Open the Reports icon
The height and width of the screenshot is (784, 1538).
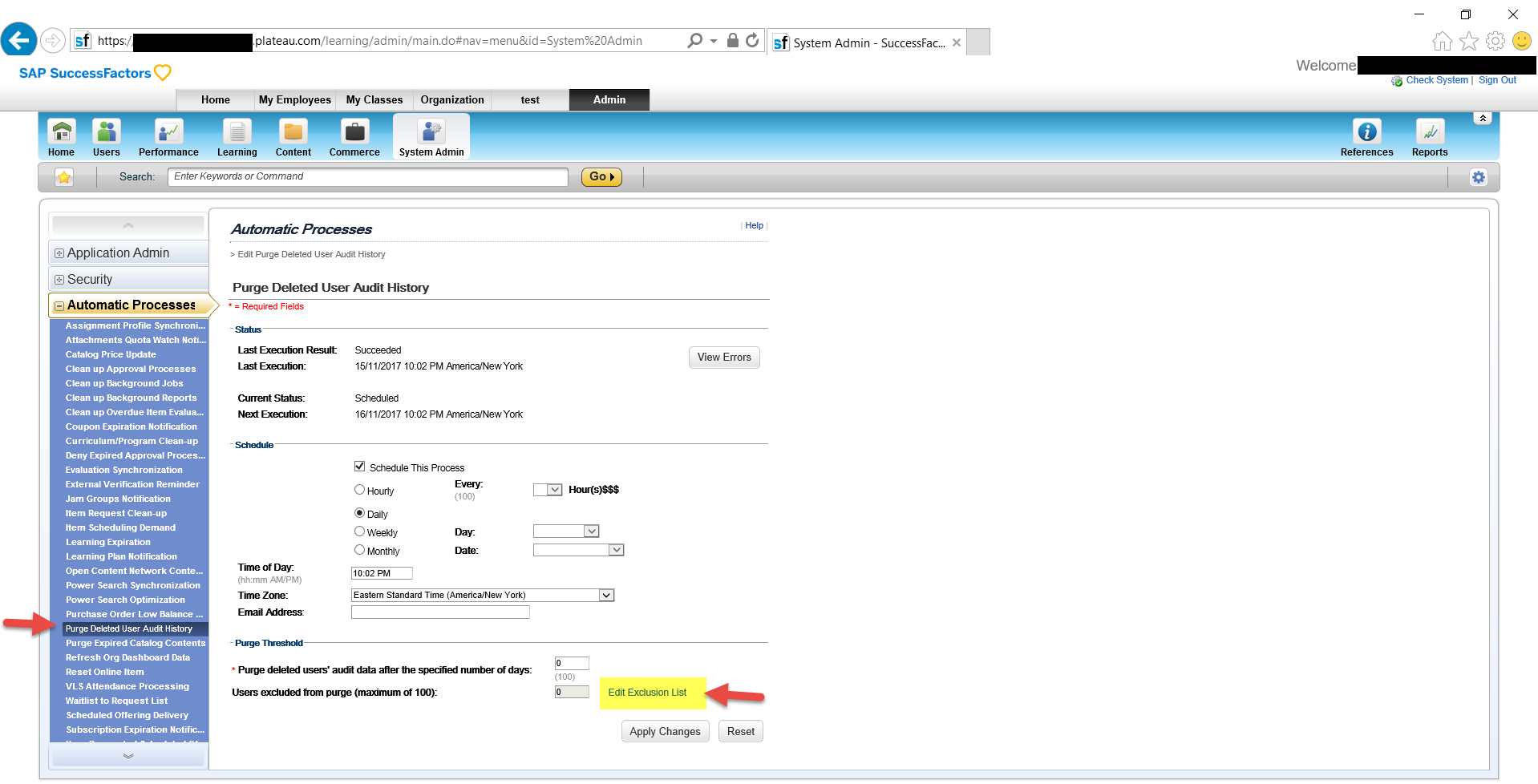click(1430, 138)
